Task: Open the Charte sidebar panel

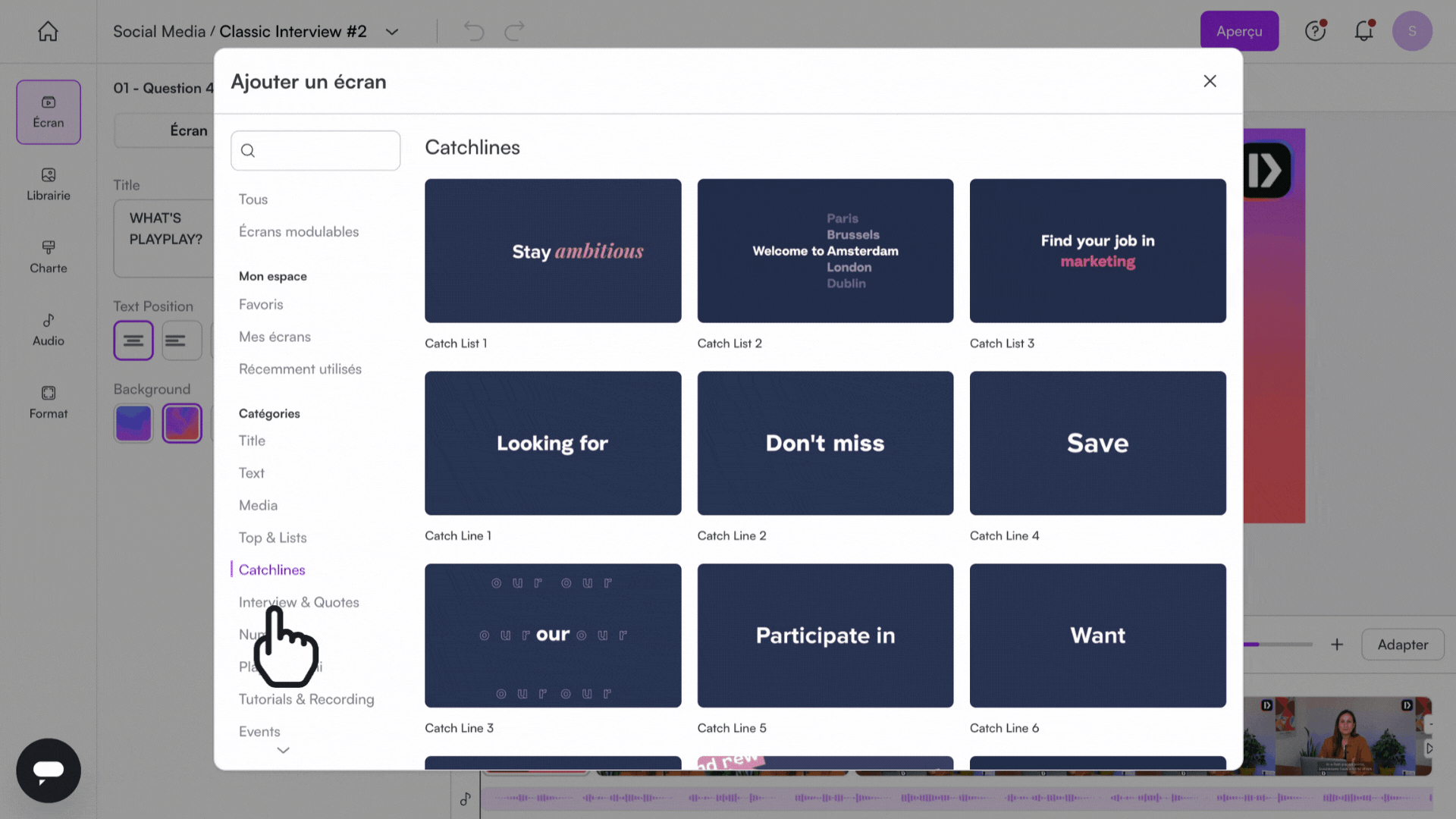Action: (x=49, y=257)
